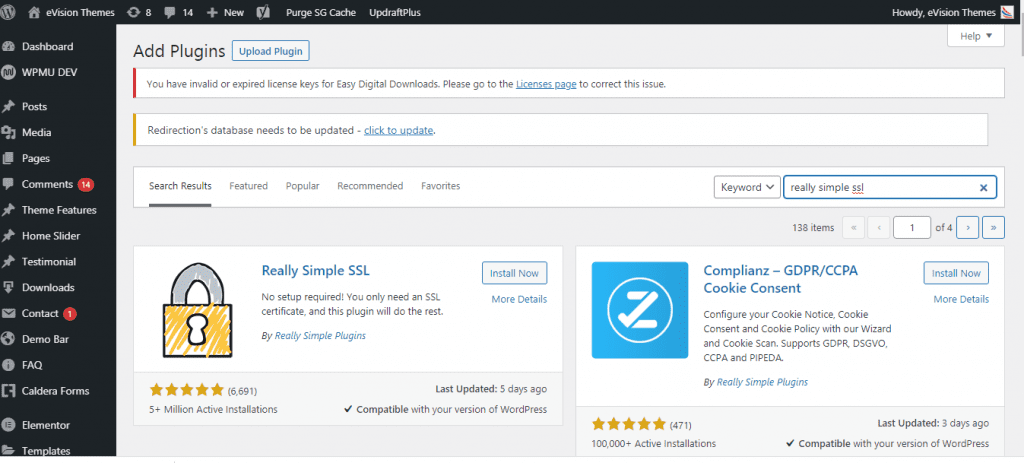This screenshot has height=463, width=1024.
Task: Click the Downloads sidebar icon
Action: coord(8,287)
